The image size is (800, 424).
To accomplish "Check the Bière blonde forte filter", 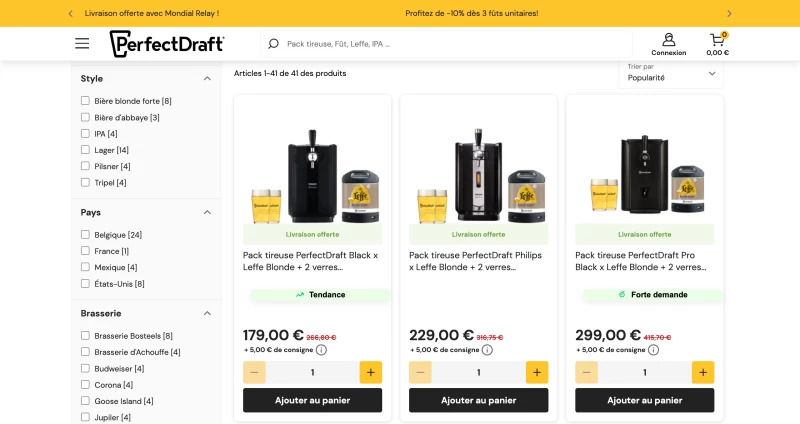I will [x=85, y=101].
